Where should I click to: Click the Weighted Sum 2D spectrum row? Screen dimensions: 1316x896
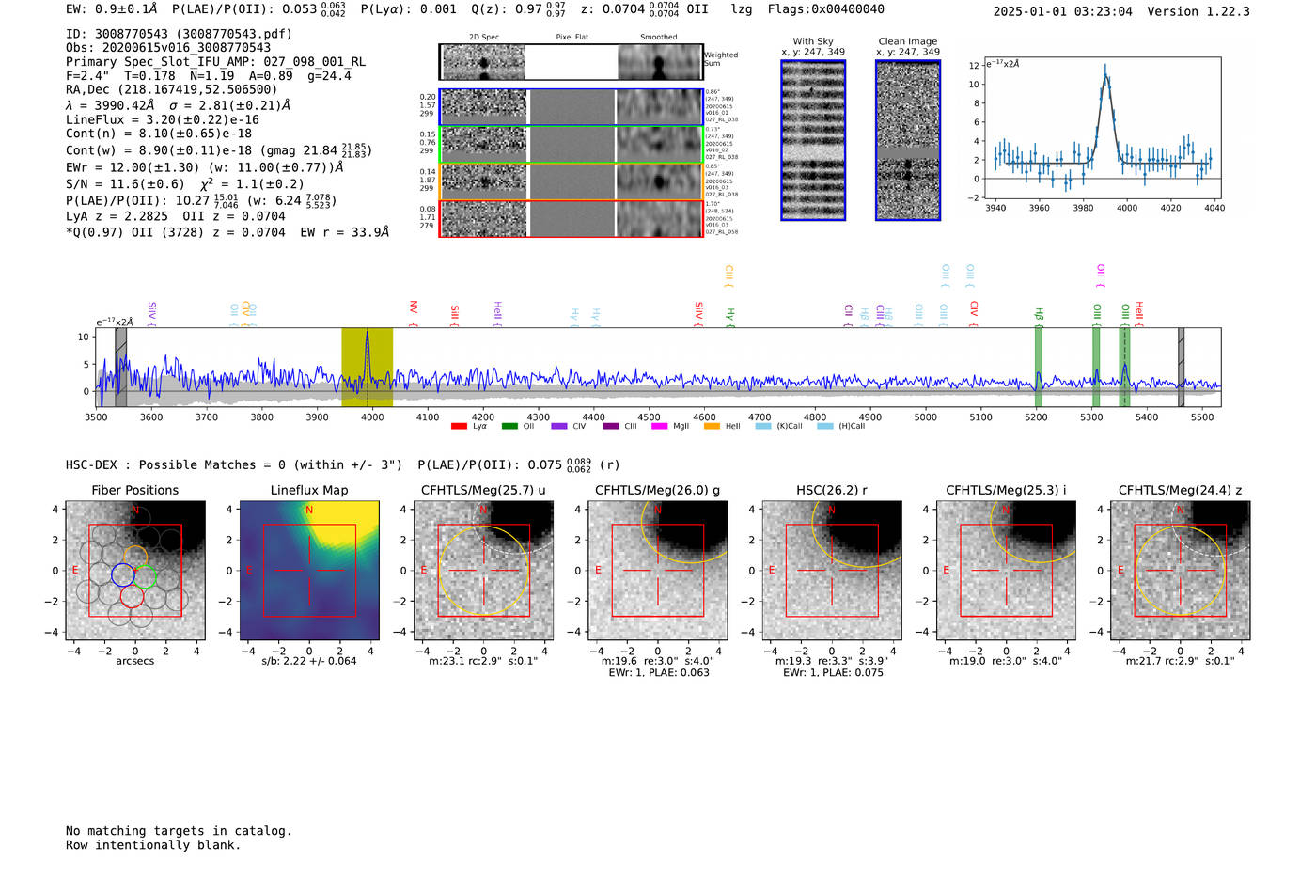pyautogui.click(x=571, y=62)
